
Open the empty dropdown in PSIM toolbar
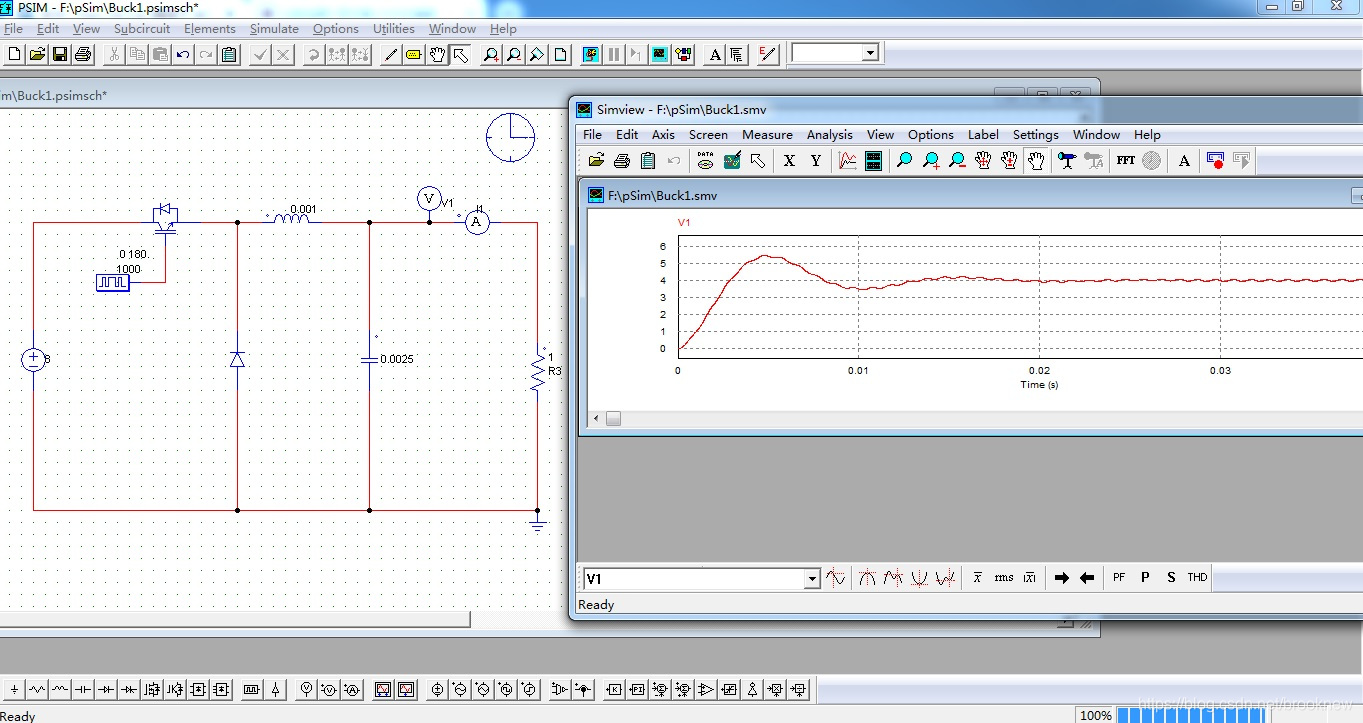[x=870, y=53]
